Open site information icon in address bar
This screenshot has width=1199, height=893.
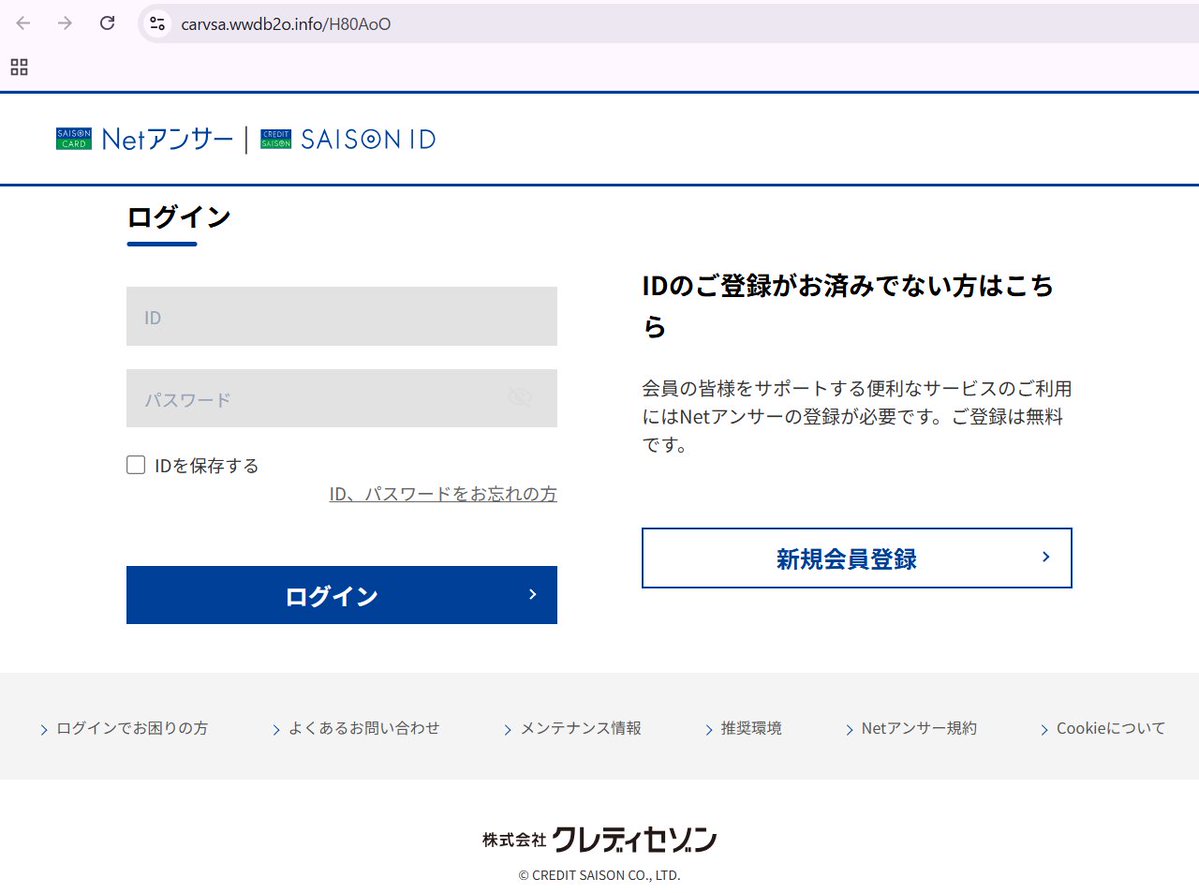[158, 24]
